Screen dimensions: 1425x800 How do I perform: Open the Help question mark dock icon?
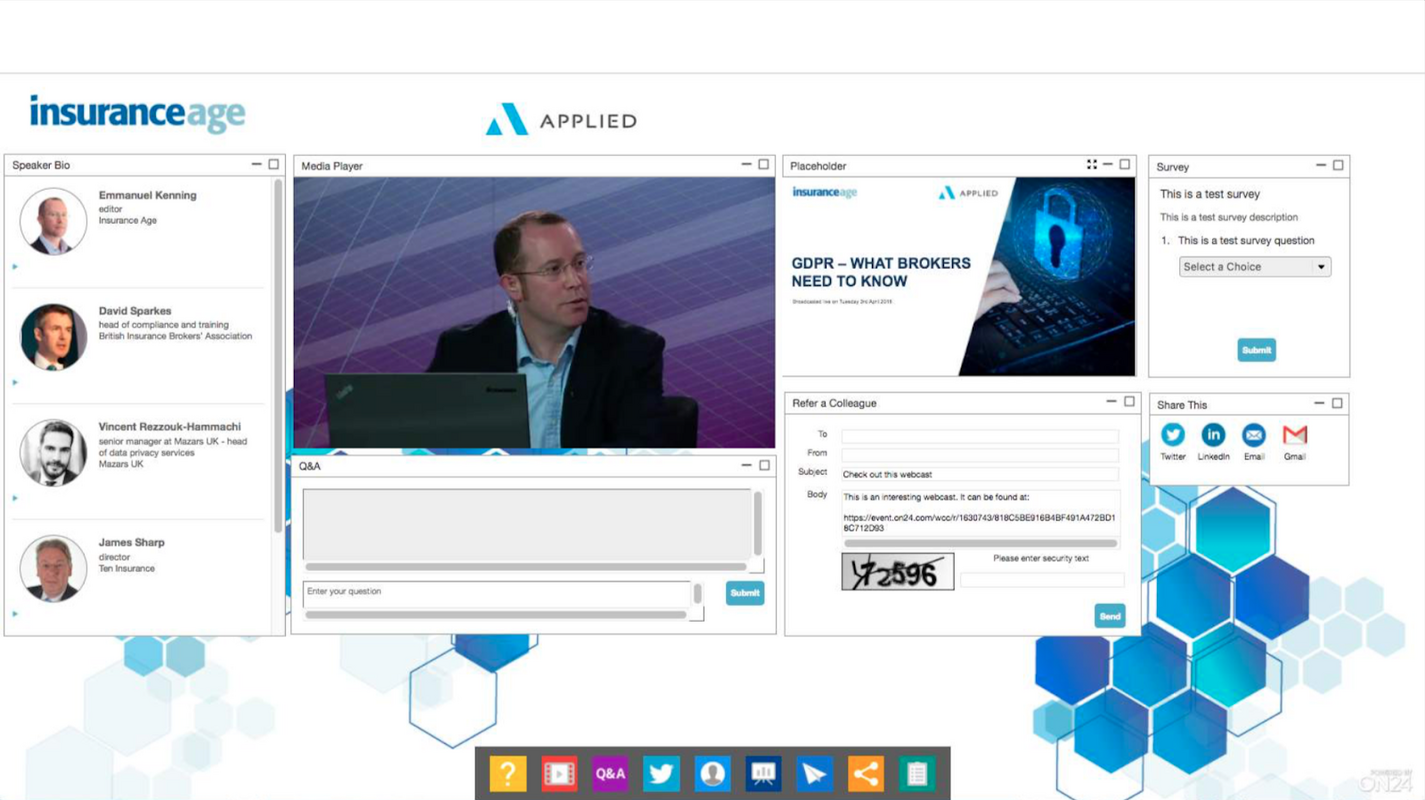point(508,772)
